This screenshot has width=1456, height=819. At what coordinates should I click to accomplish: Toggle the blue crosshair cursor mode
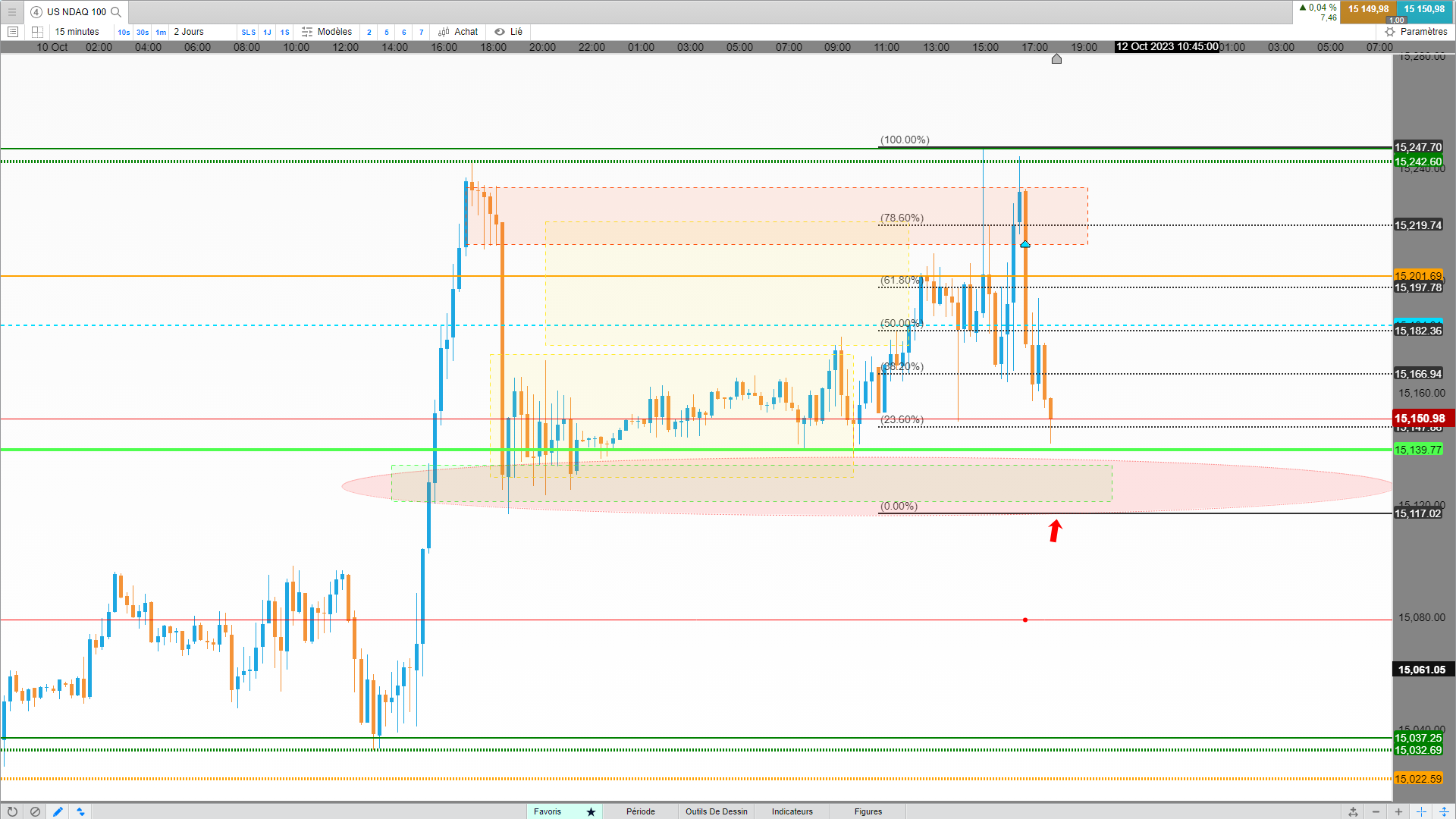(x=1421, y=811)
